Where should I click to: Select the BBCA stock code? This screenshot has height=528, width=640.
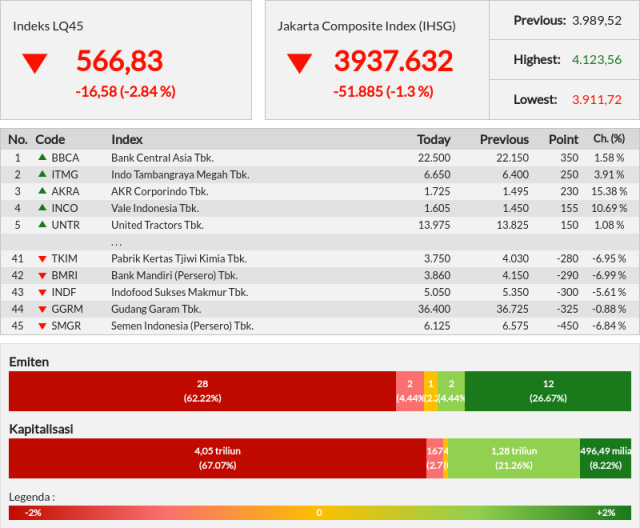[65, 158]
